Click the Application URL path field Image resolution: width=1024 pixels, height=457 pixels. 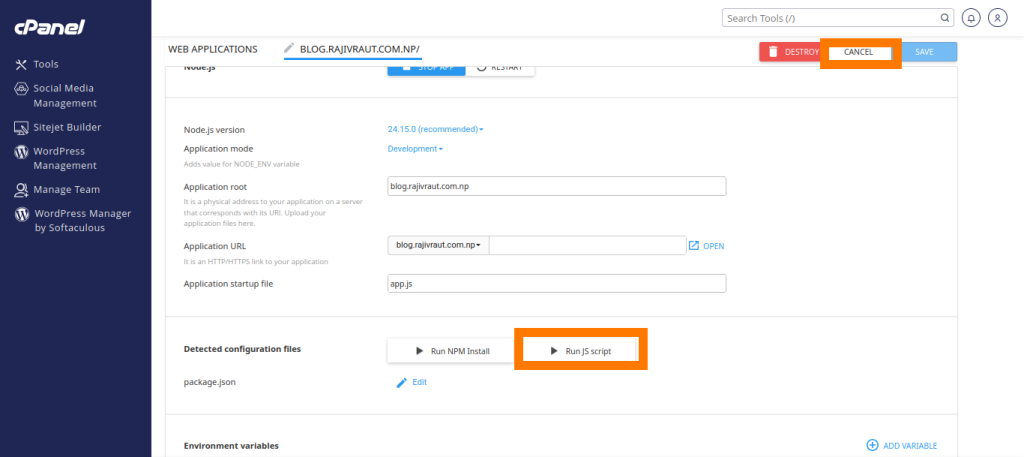[587, 245]
